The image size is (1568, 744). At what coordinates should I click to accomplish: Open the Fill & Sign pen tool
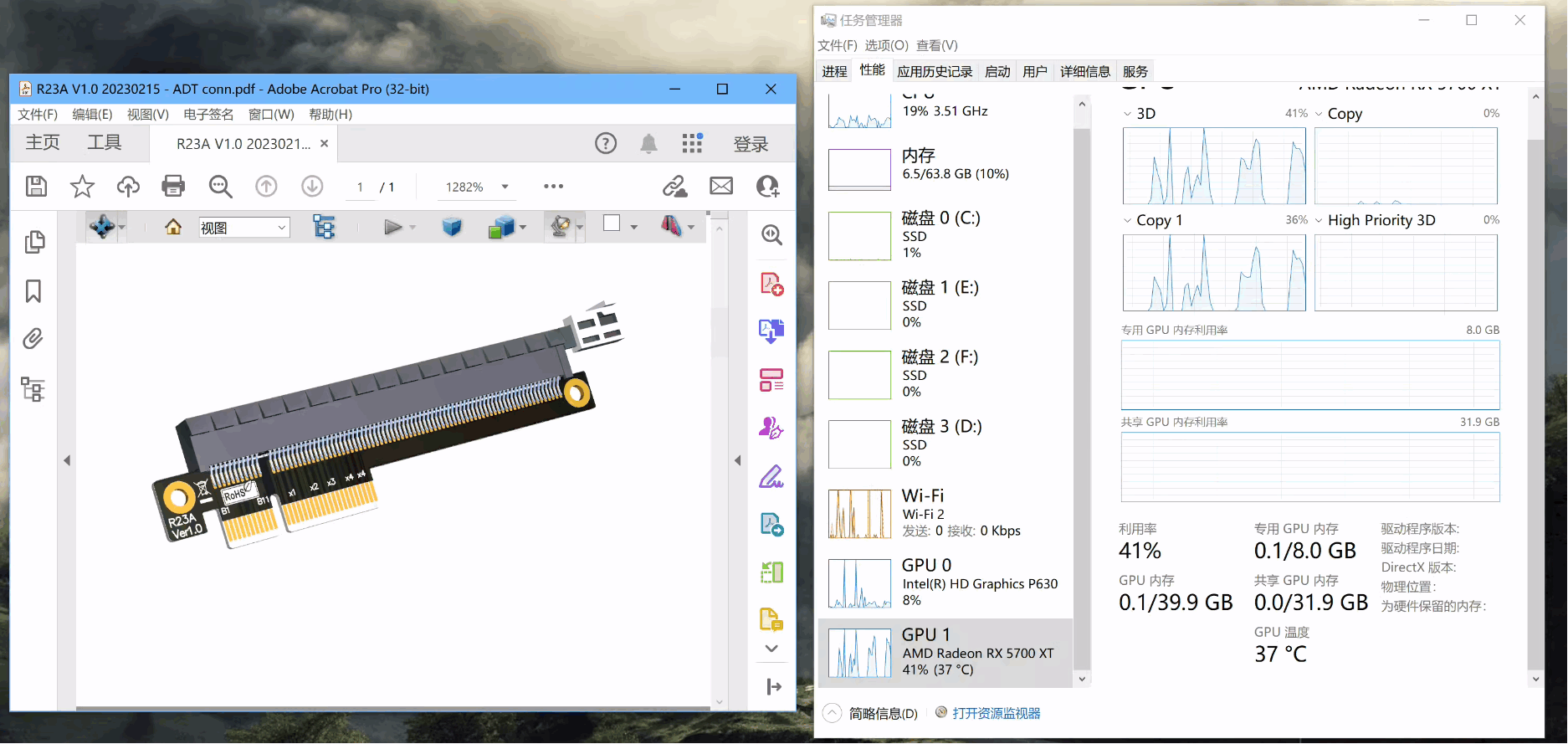coord(771,477)
